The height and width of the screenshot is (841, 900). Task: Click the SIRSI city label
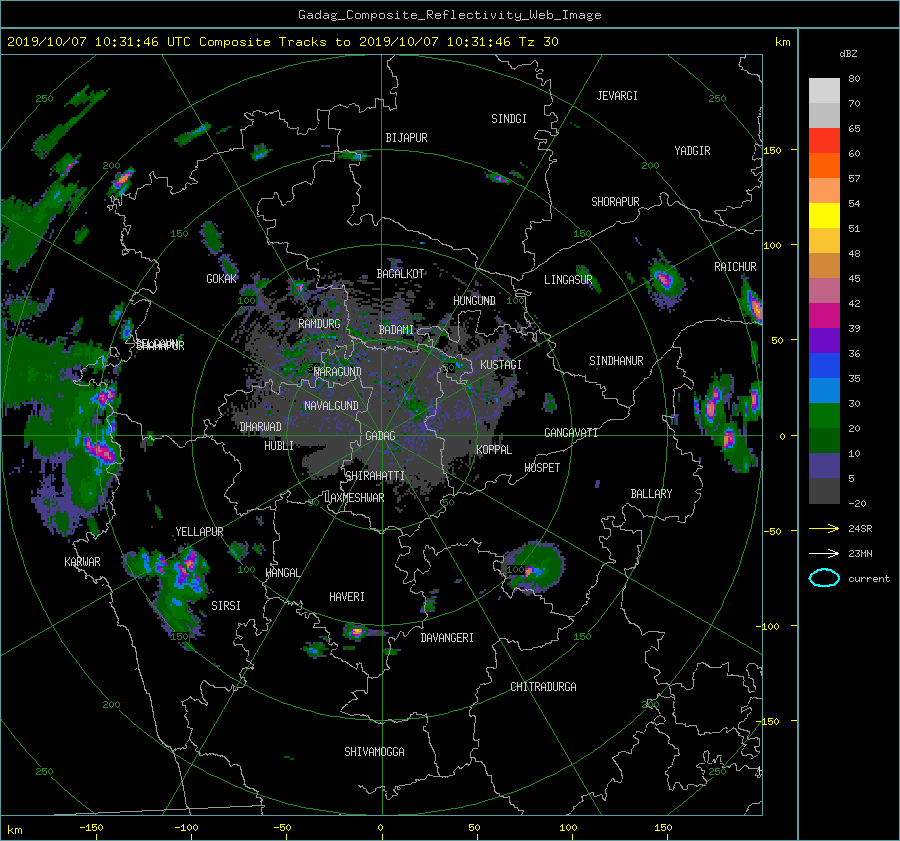[x=226, y=606]
